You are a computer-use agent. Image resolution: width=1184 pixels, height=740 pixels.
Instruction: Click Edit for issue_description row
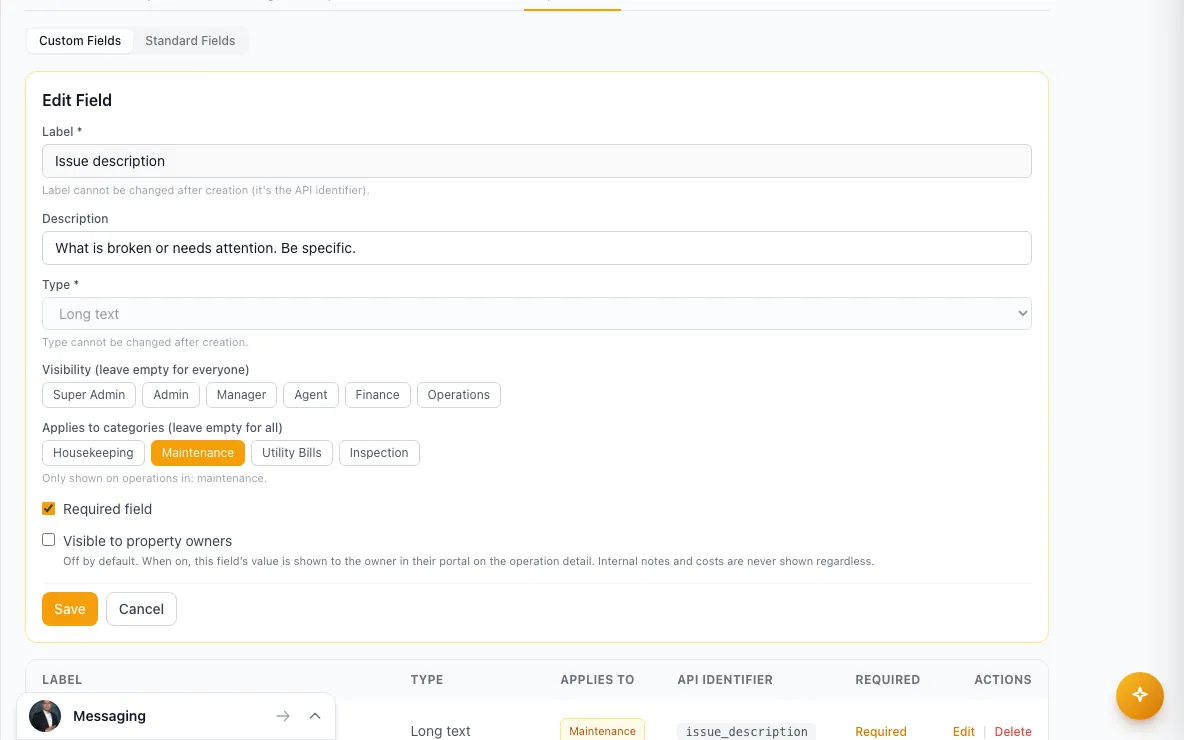[964, 731]
